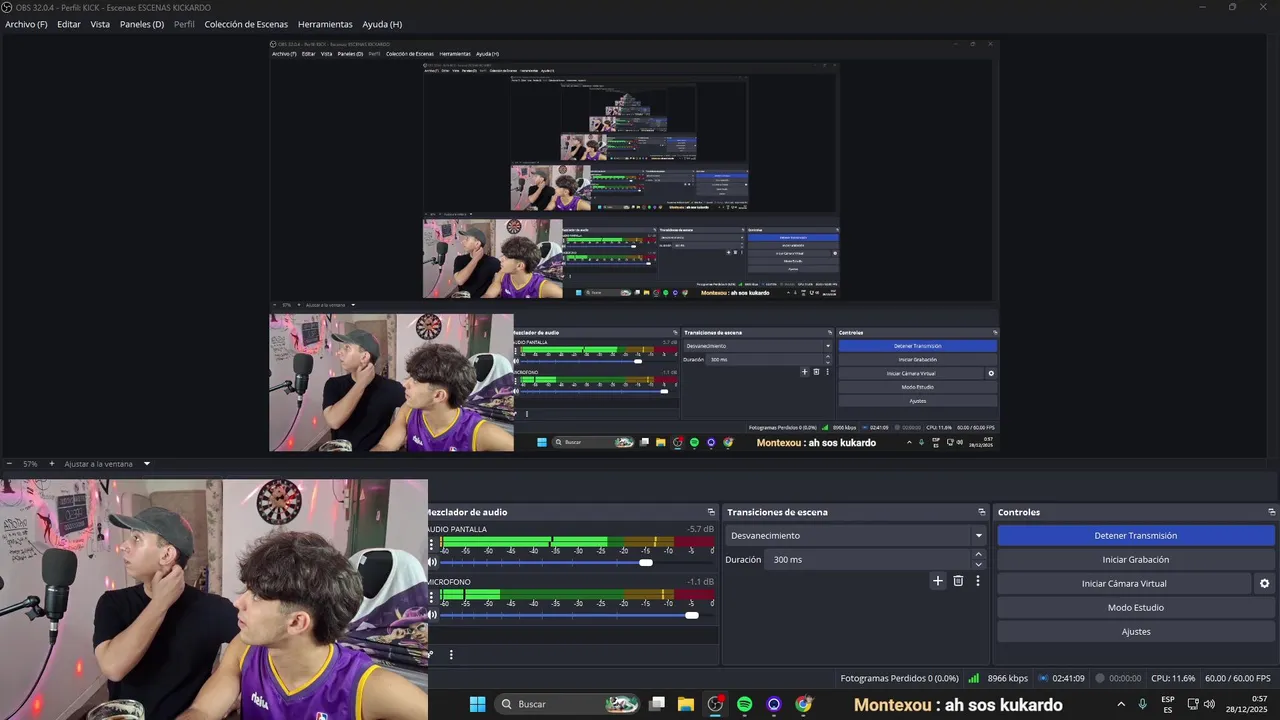Click the 02:41:09 stream timer
This screenshot has height=720, width=1280.
(x=1068, y=678)
